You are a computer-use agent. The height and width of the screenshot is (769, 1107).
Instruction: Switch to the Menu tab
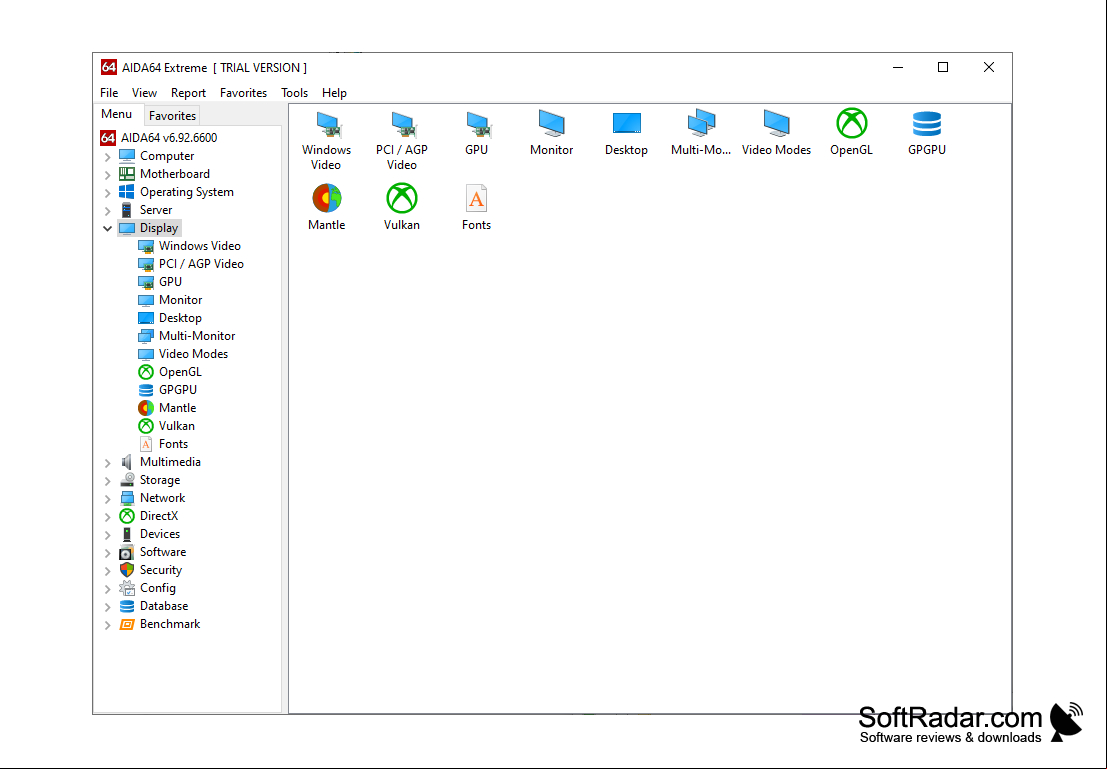116,114
